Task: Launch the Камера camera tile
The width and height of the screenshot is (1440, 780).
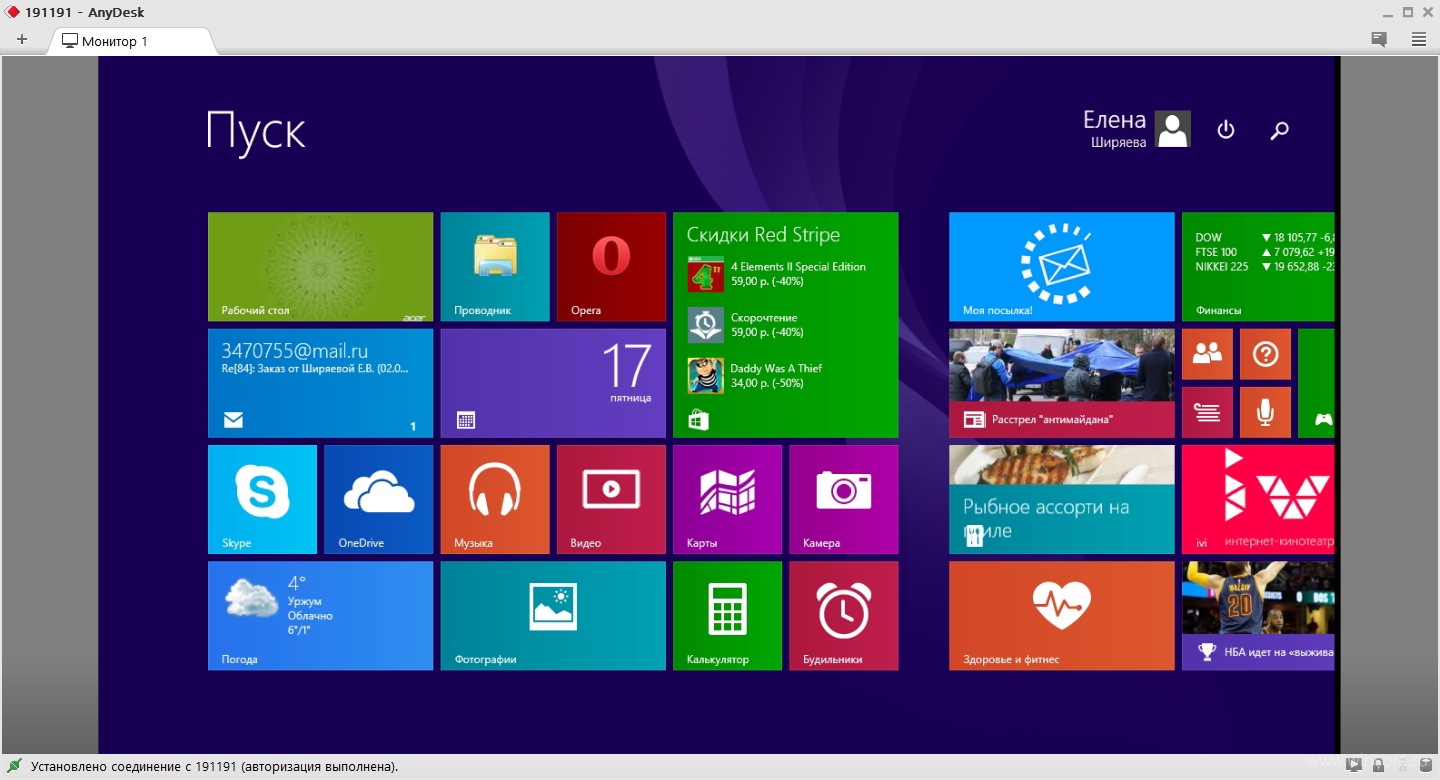Action: [843, 499]
